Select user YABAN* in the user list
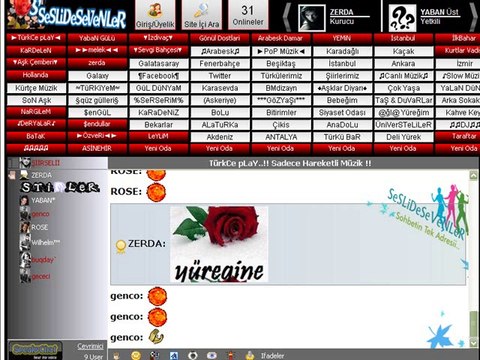Screen dimensions: 480x360 [x=43, y=200]
